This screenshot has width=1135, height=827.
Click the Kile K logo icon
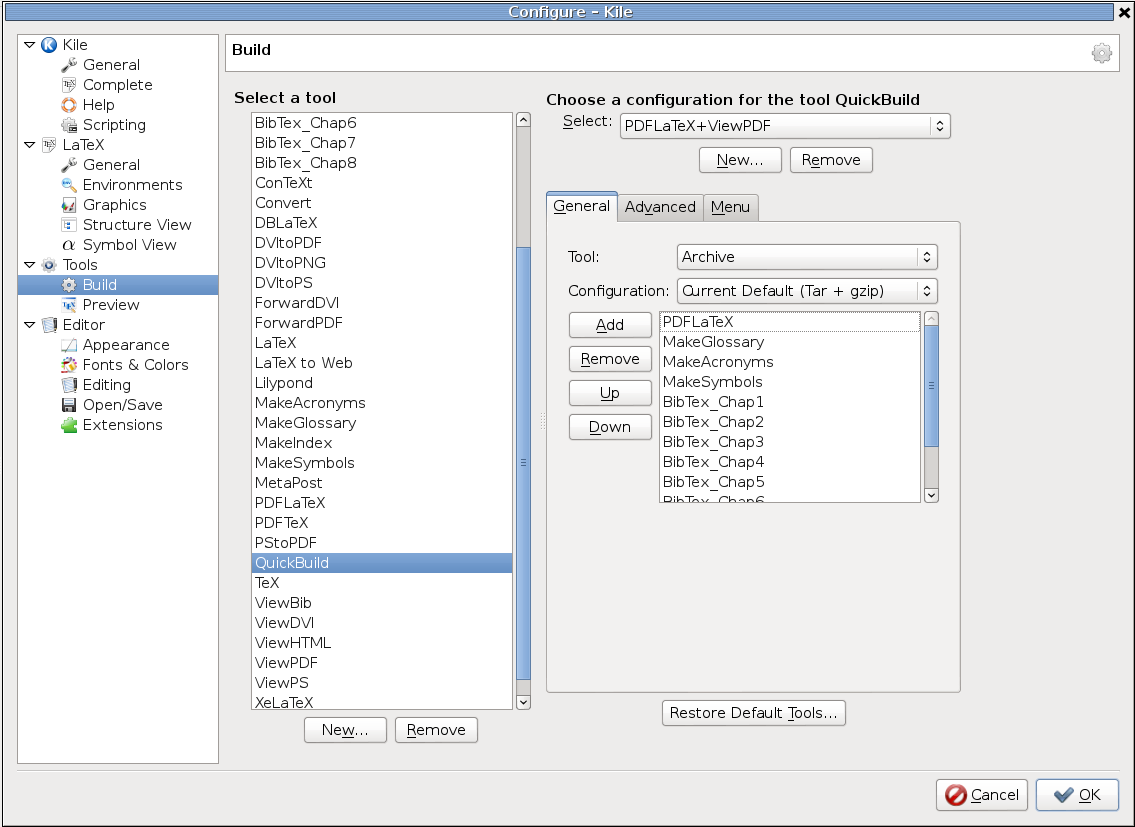pos(48,45)
